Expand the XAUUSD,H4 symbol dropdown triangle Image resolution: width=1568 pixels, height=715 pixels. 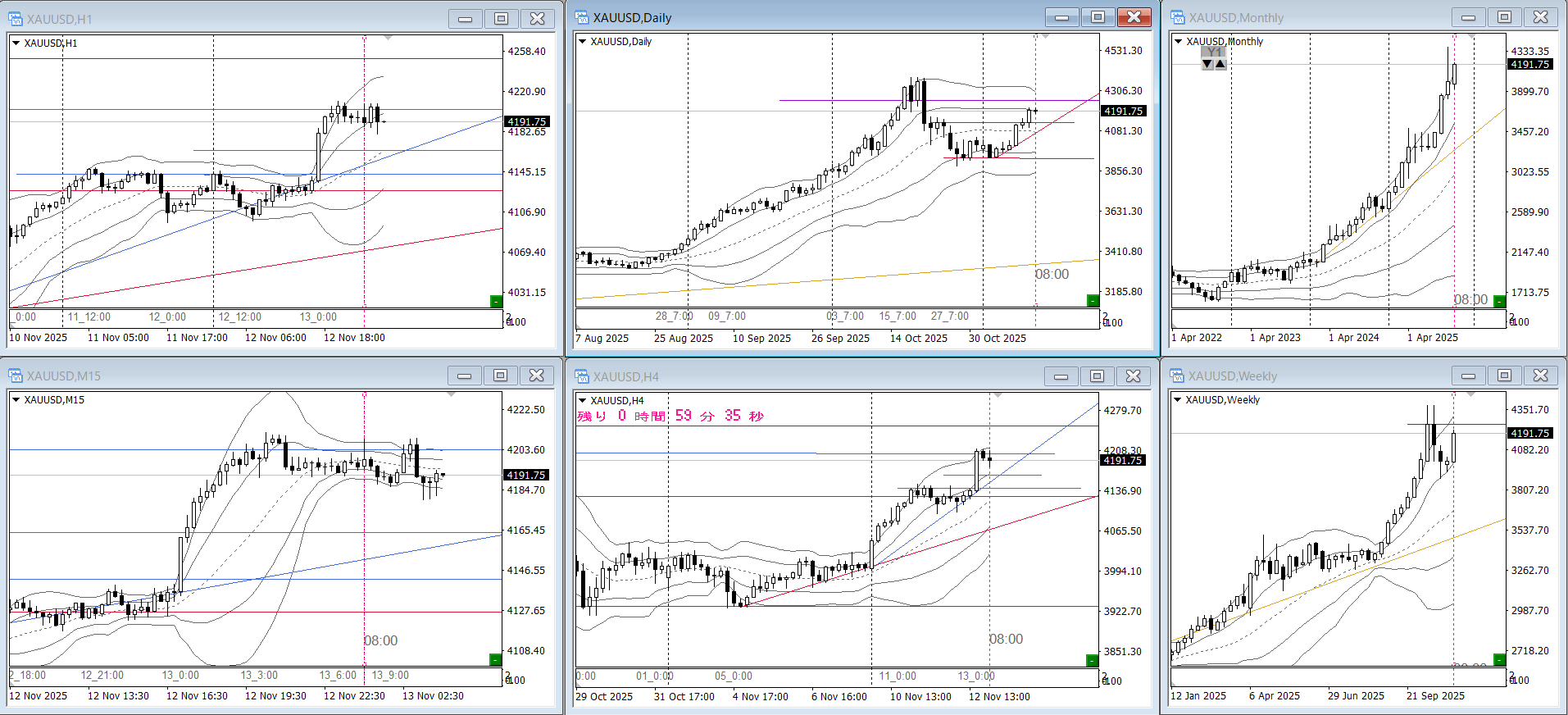tap(583, 400)
